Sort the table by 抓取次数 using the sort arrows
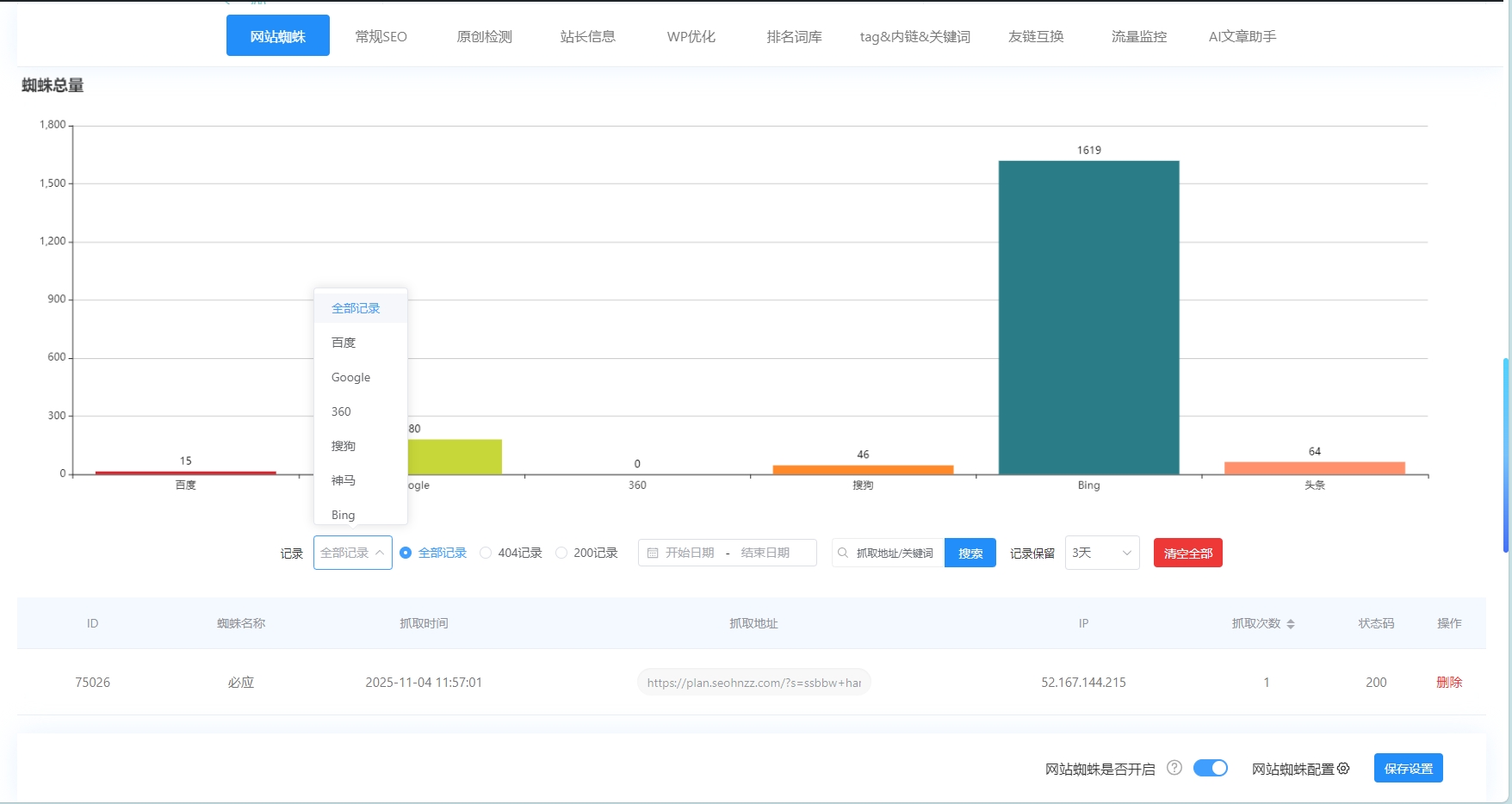The image size is (1512, 804). pyautogui.click(x=1291, y=623)
